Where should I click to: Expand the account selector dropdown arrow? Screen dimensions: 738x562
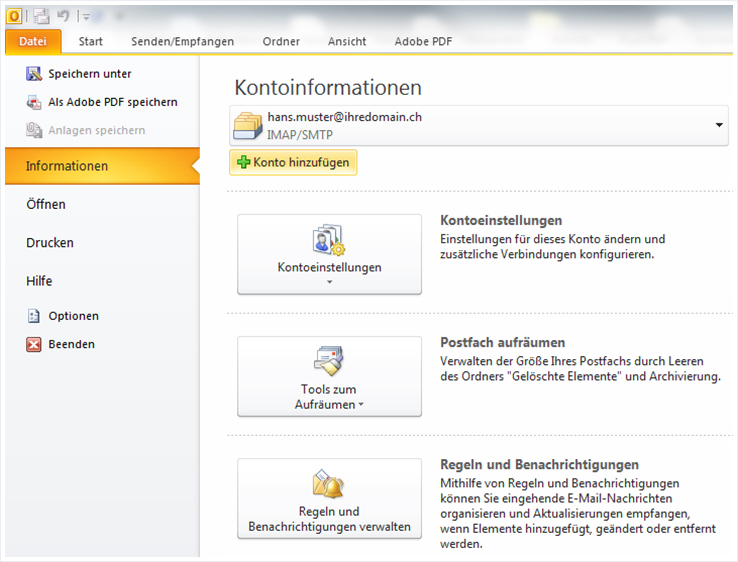click(x=719, y=125)
